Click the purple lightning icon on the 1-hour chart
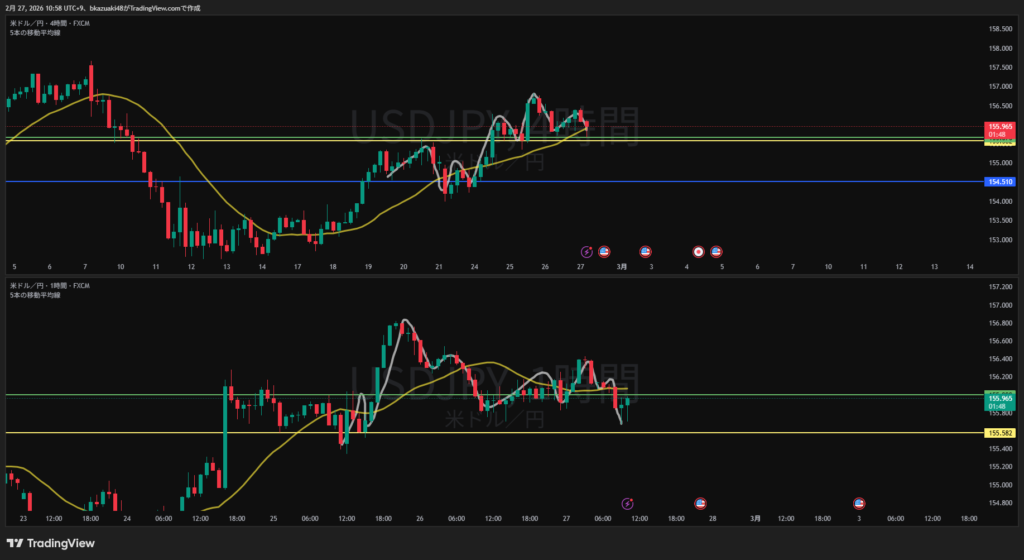 [x=628, y=503]
